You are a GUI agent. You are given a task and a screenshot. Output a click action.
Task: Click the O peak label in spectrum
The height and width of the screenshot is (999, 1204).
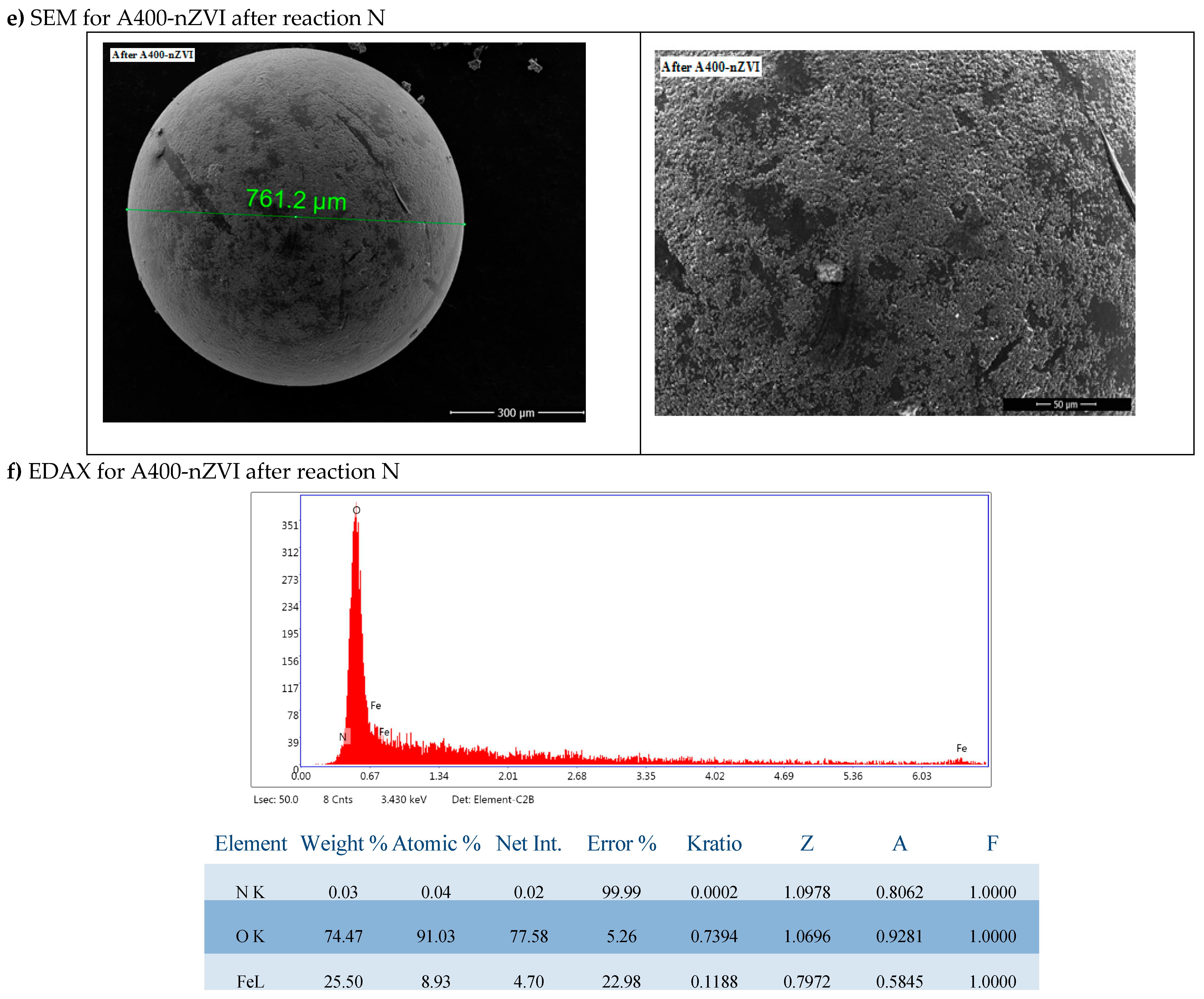pyautogui.click(x=356, y=510)
